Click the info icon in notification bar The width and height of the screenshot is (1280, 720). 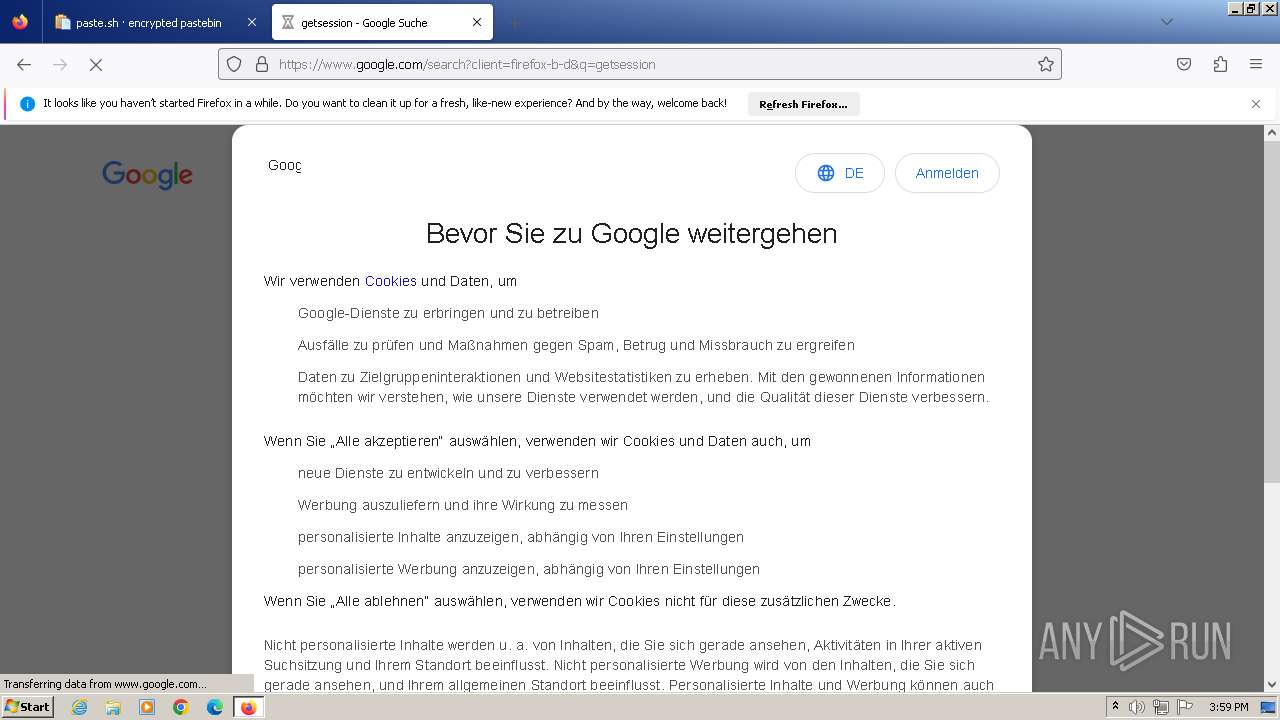[27, 104]
